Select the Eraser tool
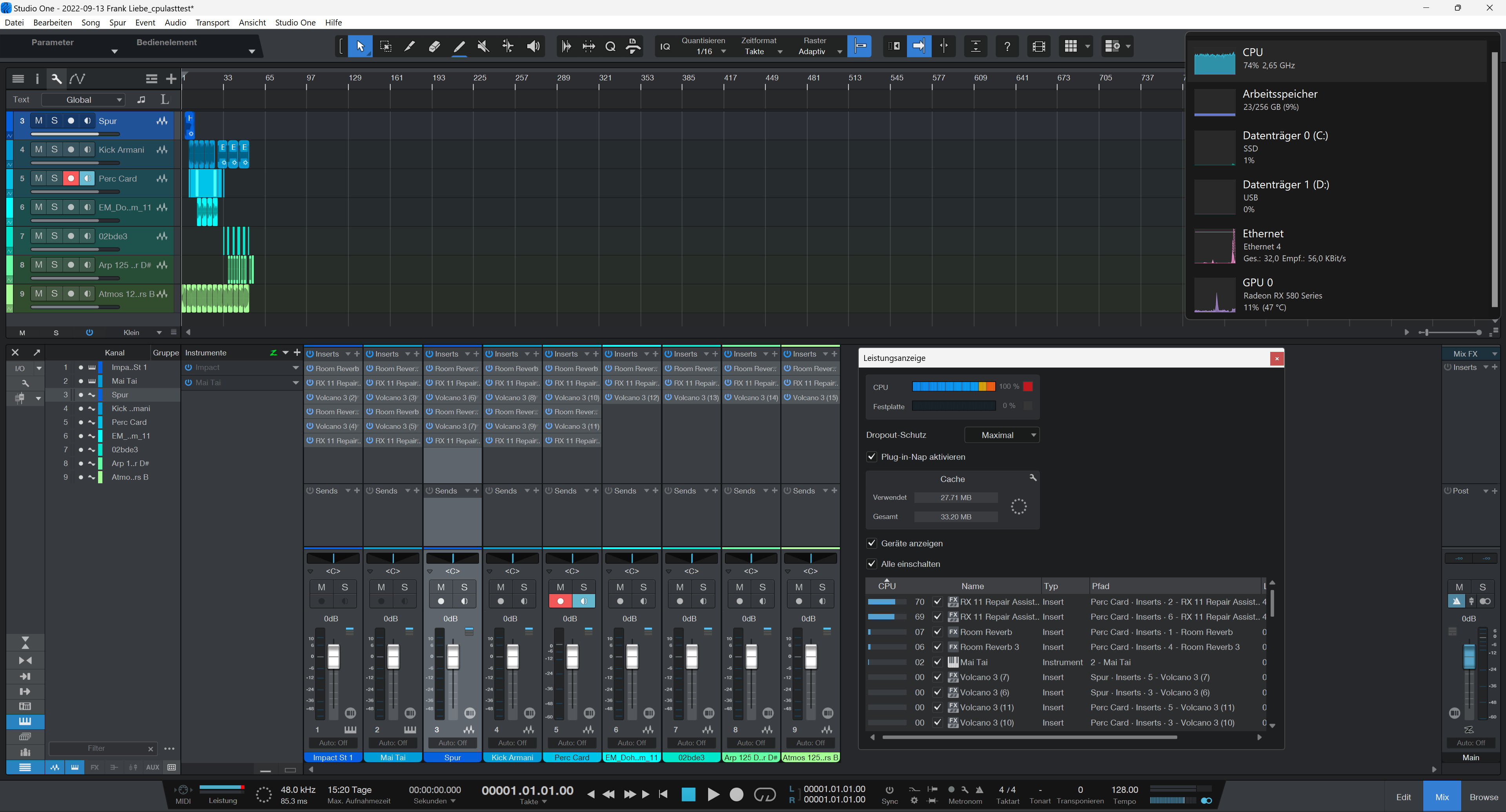 tap(434, 46)
